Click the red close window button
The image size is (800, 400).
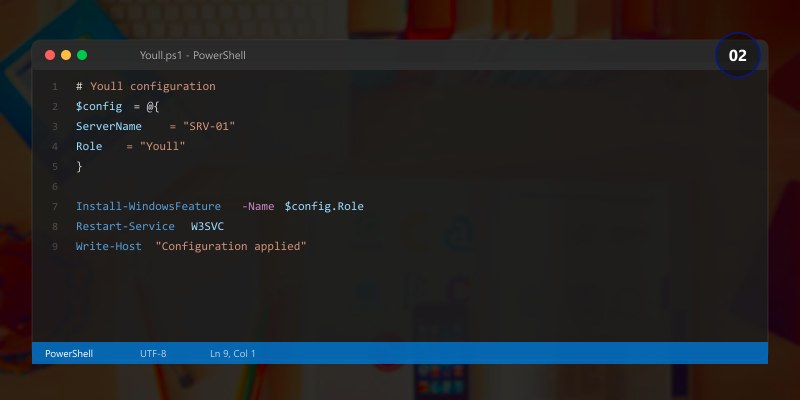(x=50, y=55)
